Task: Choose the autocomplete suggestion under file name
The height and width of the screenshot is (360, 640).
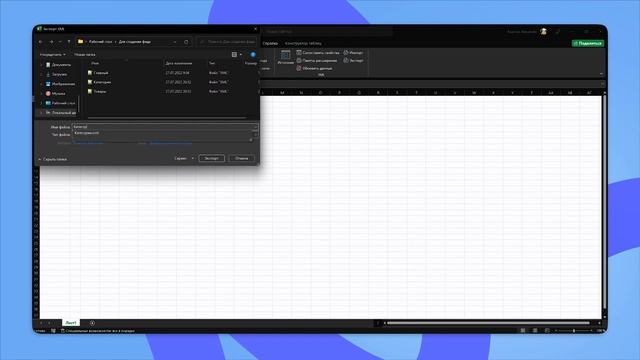Action: click(87, 133)
